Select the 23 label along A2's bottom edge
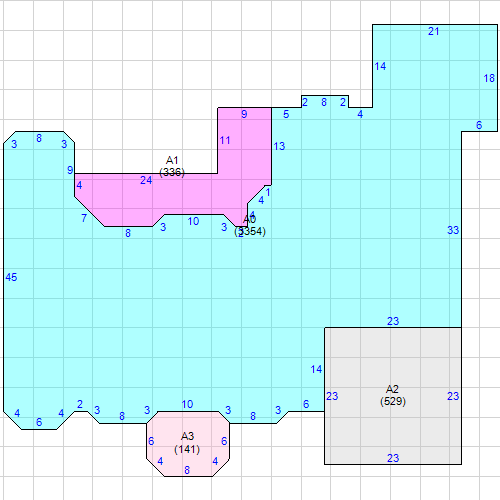This screenshot has width=500, height=500. coord(393,458)
